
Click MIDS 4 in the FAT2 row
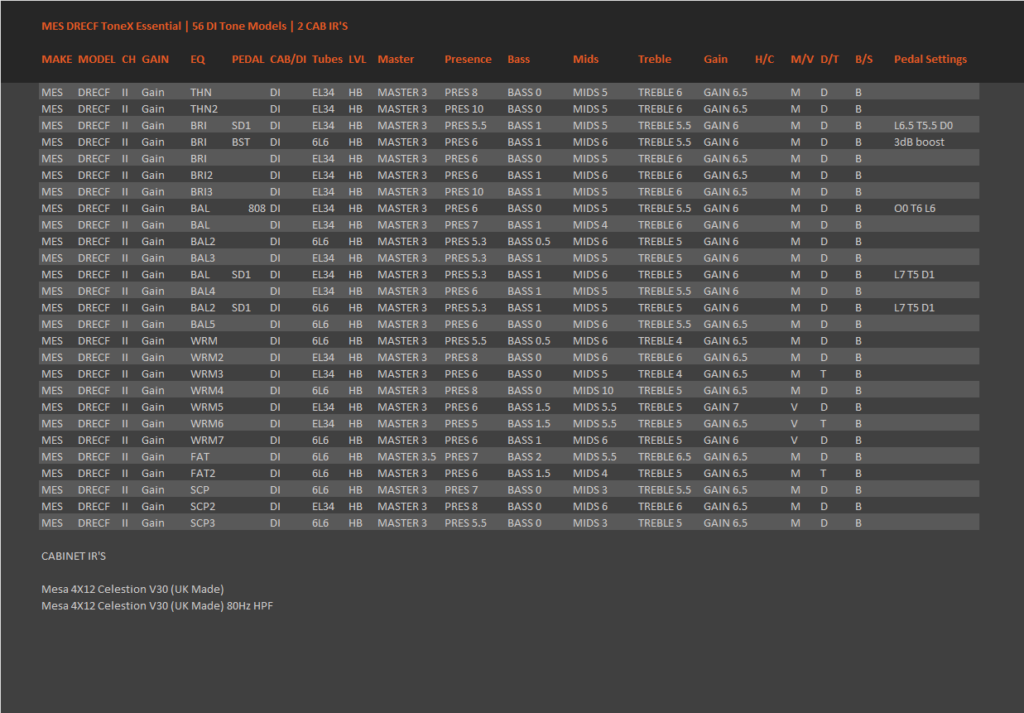(590, 473)
